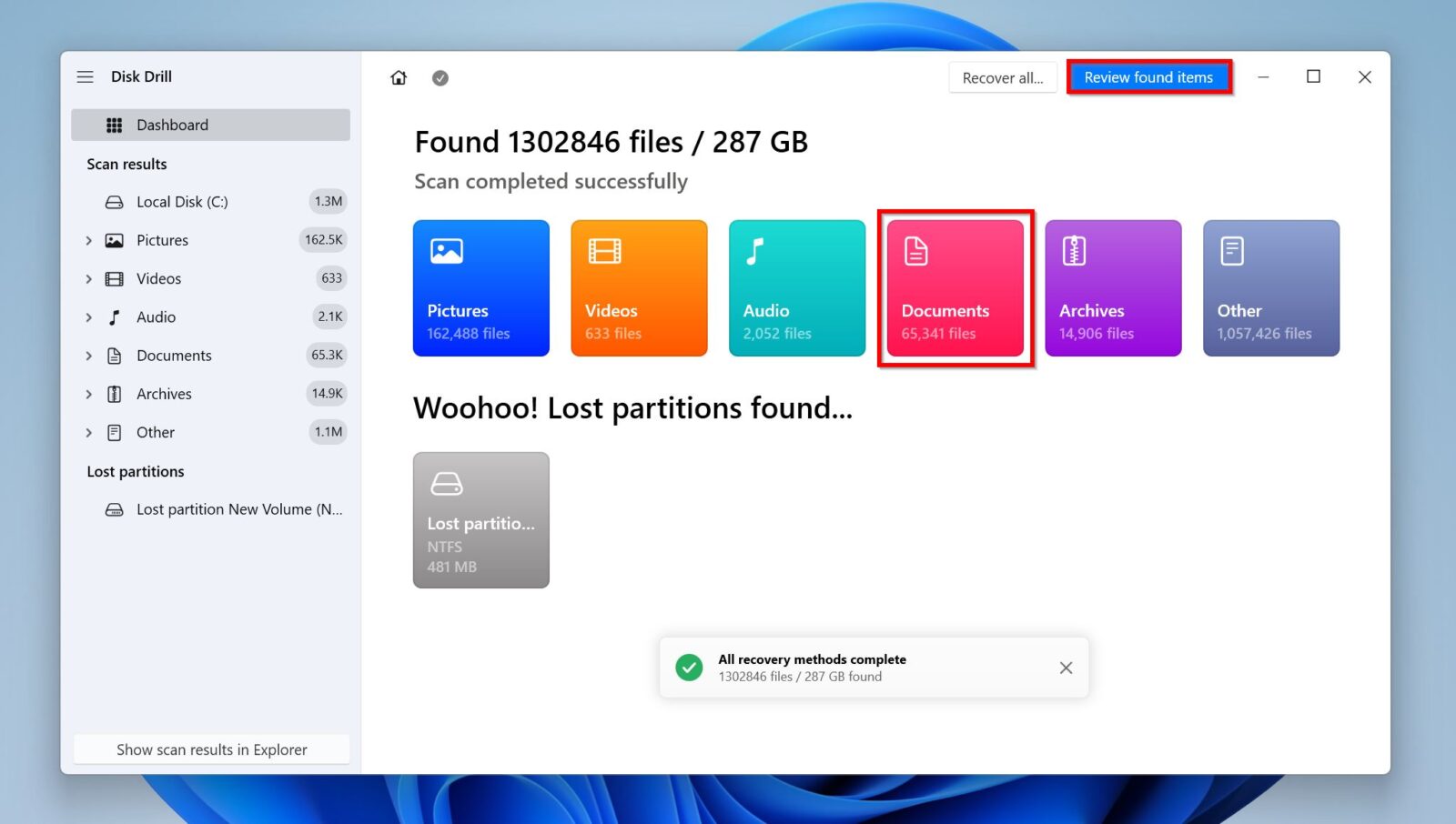The image size is (1456, 824).
Task: Expand the Other category in the sidebar
Action: tap(89, 432)
